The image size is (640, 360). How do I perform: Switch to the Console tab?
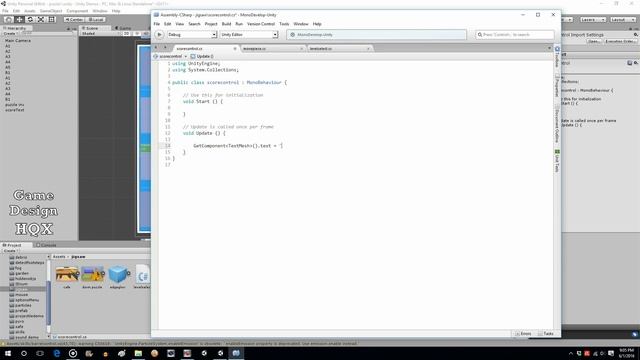click(x=47, y=245)
